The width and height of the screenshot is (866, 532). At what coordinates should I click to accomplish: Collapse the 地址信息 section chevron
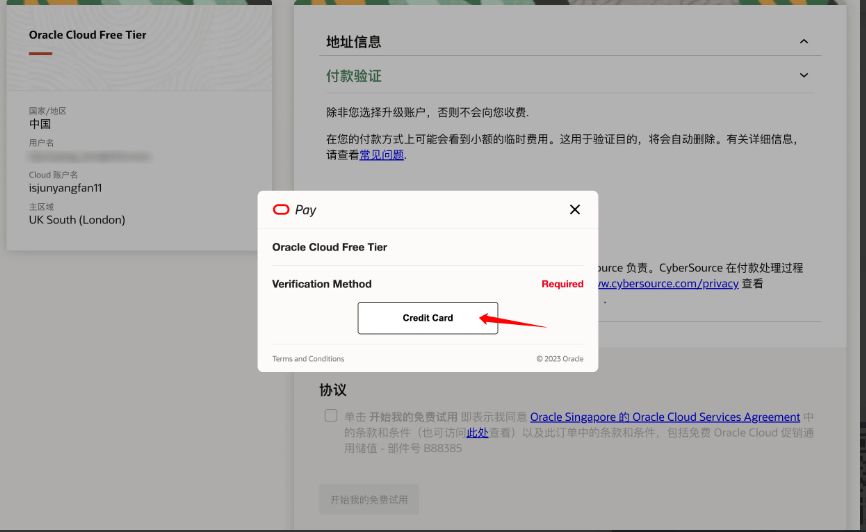(804, 41)
